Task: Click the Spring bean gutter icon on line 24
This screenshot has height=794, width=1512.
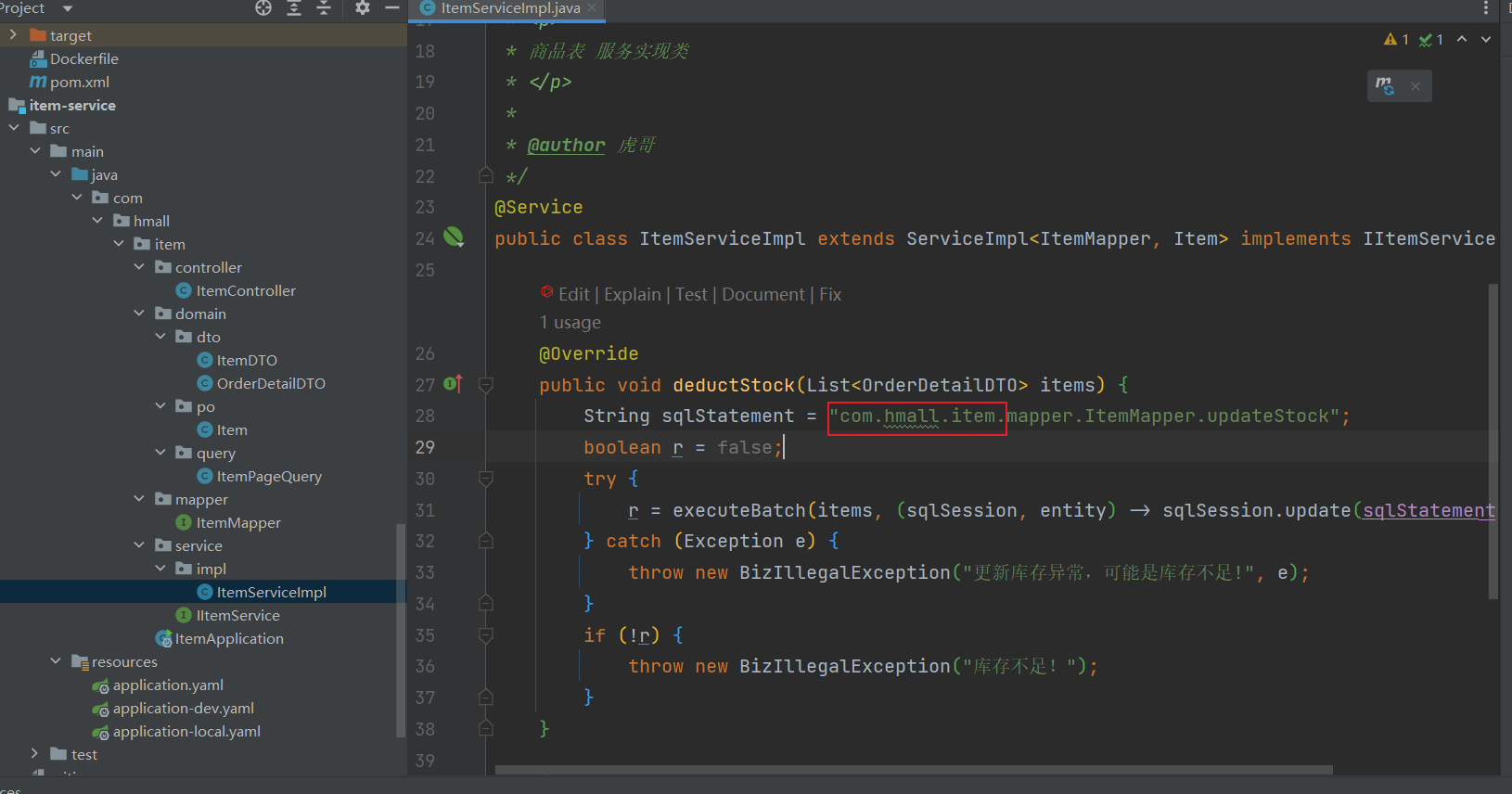Action: (x=454, y=237)
